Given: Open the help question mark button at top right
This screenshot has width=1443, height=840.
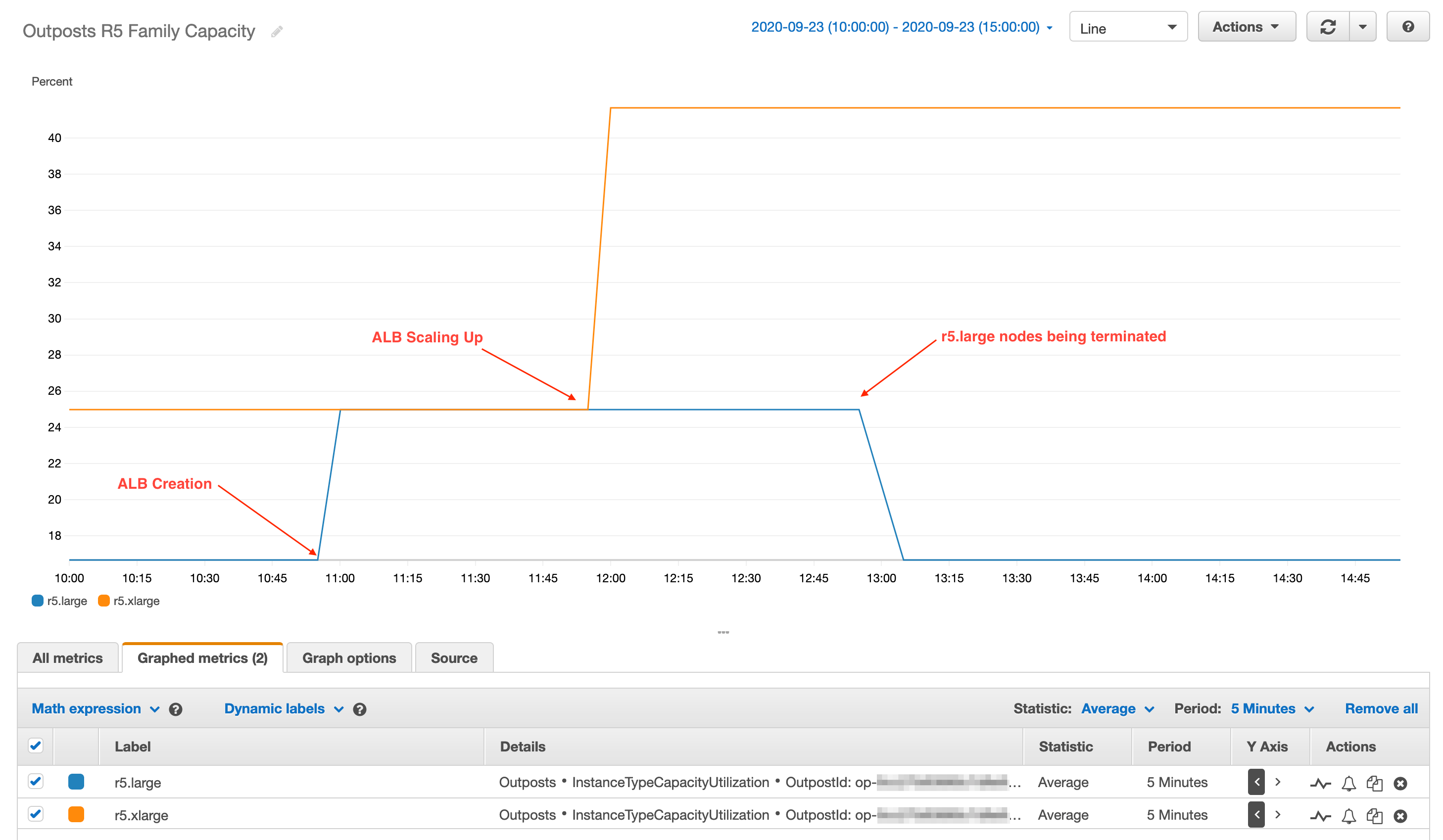Looking at the screenshot, I should click(1407, 27).
